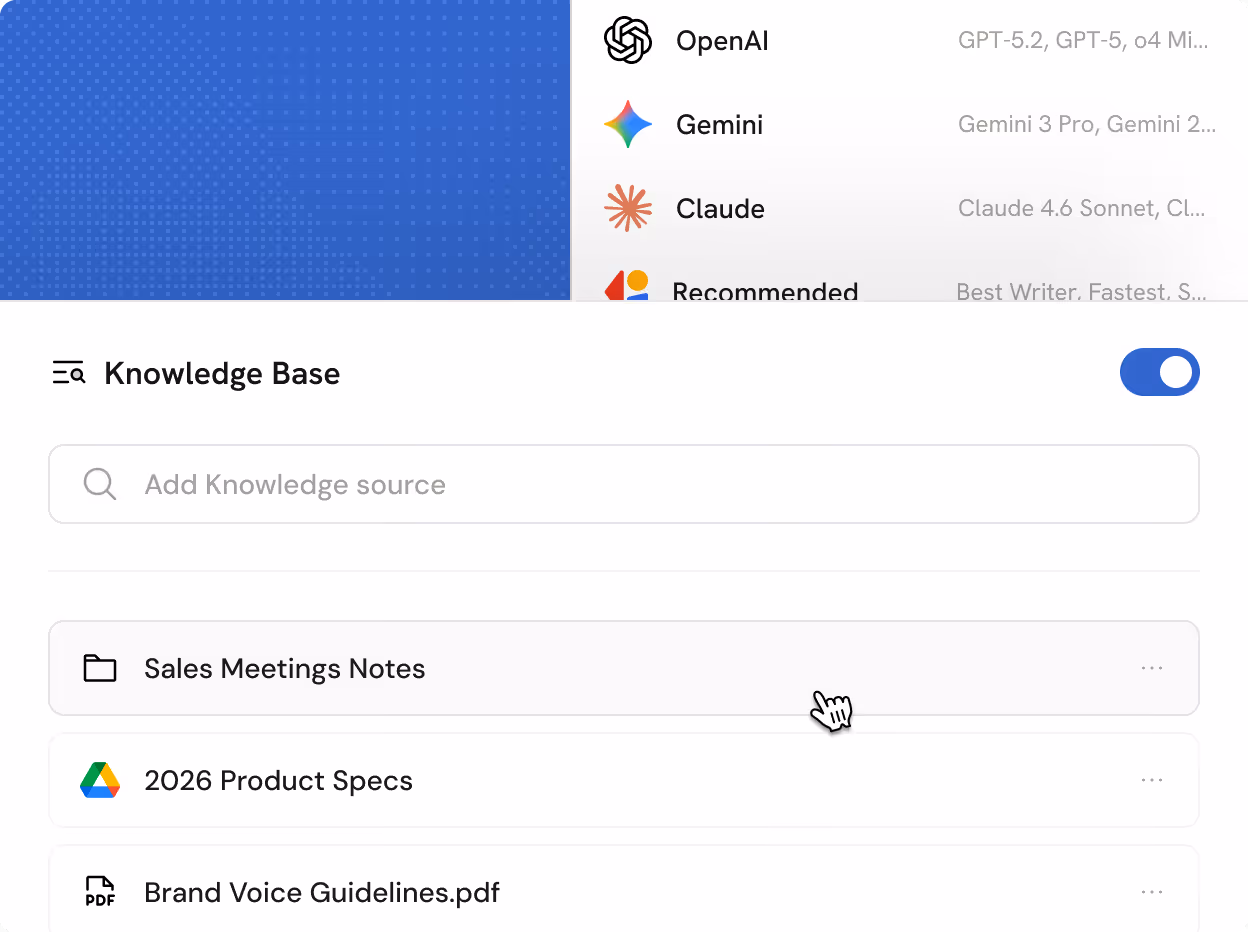Open the 2026 Product Specs document
The height and width of the screenshot is (932, 1248).
point(279,780)
